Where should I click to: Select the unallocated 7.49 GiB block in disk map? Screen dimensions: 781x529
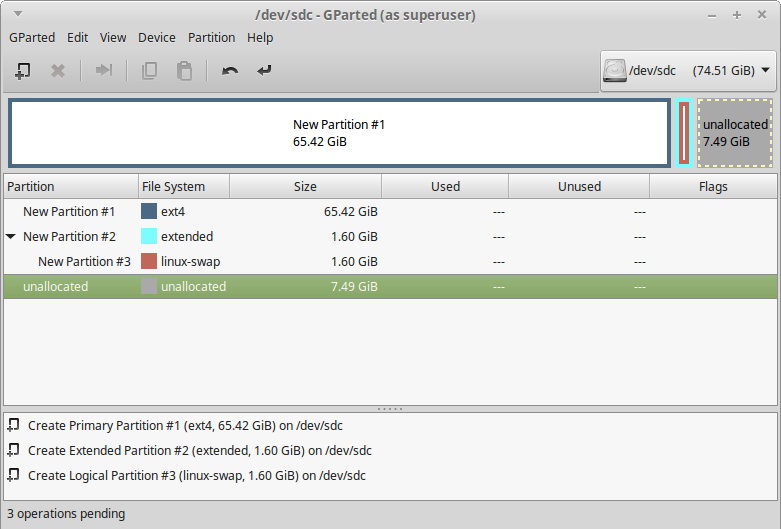point(735,133)
